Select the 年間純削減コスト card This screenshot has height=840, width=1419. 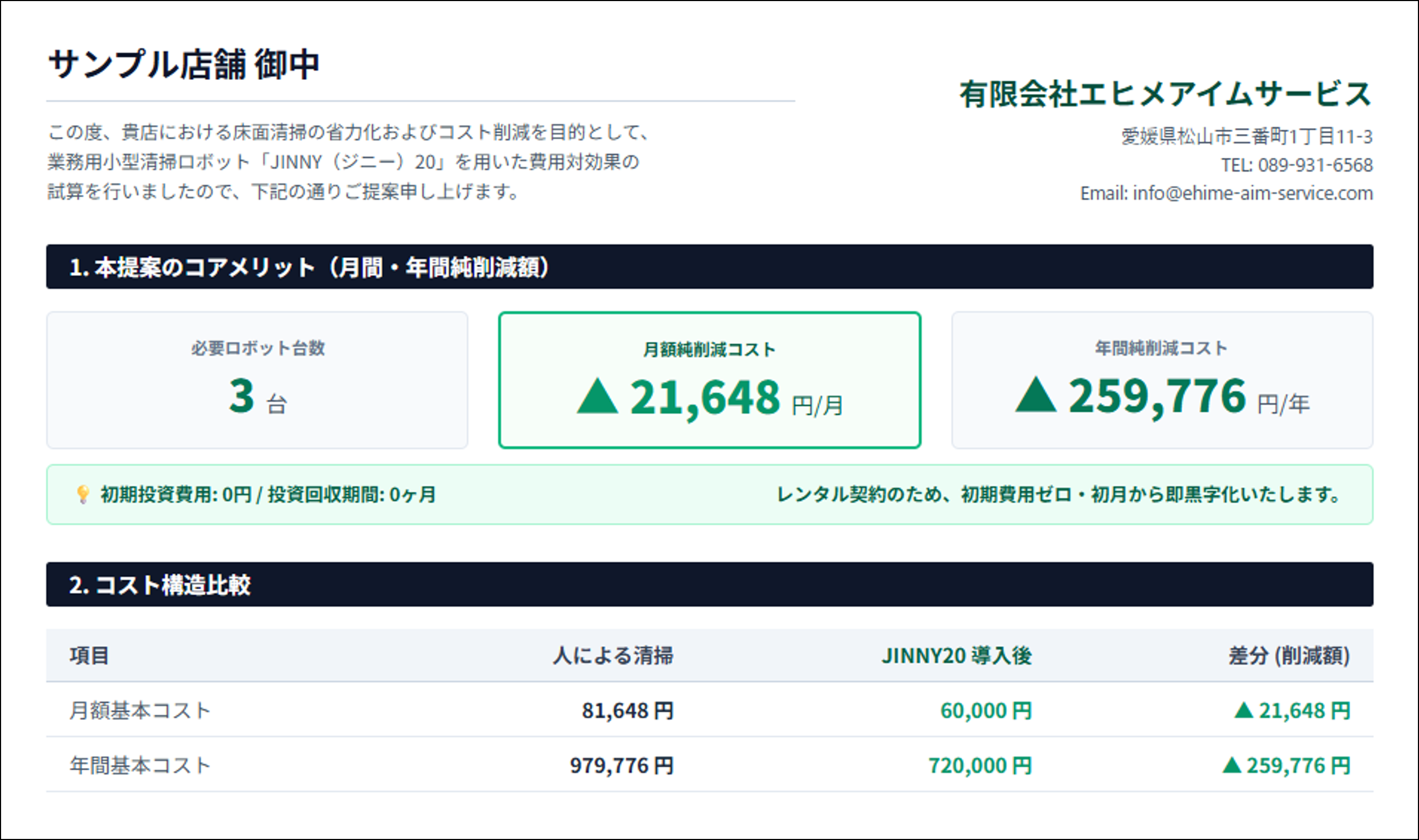tap(1162, 380)
